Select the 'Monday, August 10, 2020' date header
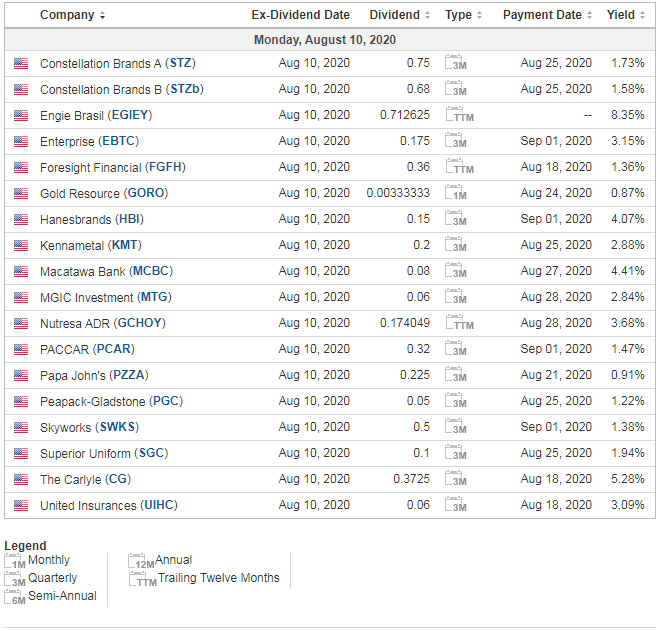The height and width of the screenshot is (630, 659). [325, 40]
